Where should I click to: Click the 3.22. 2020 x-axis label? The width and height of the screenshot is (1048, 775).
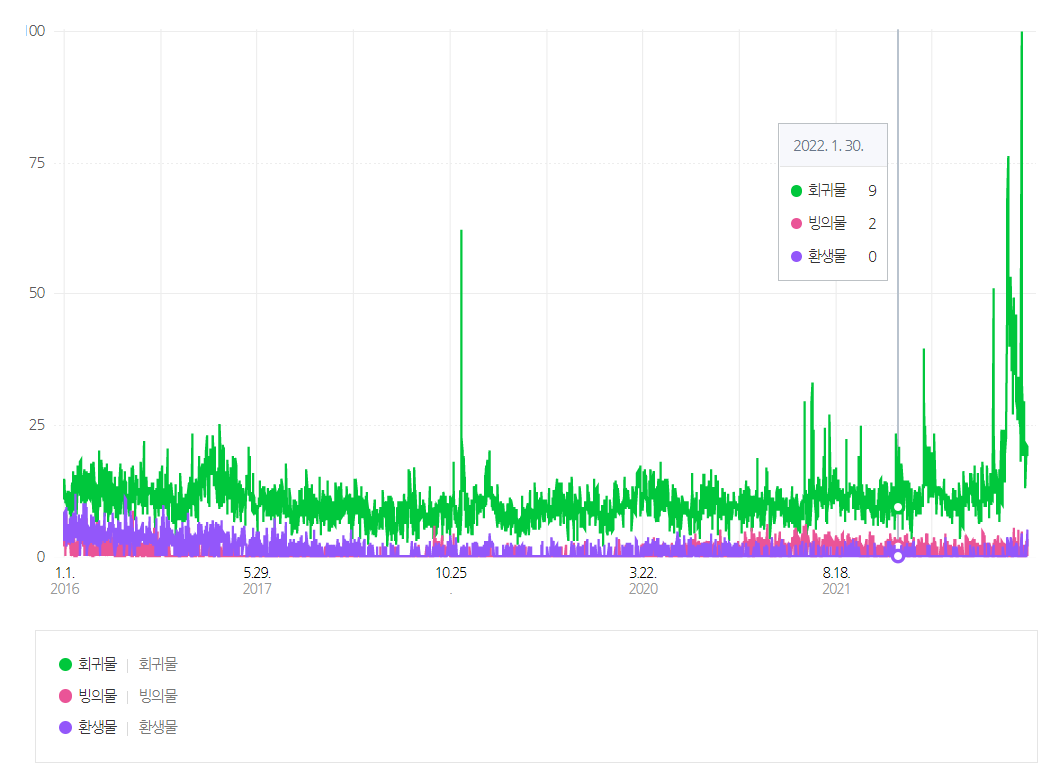tap(643, 581)
